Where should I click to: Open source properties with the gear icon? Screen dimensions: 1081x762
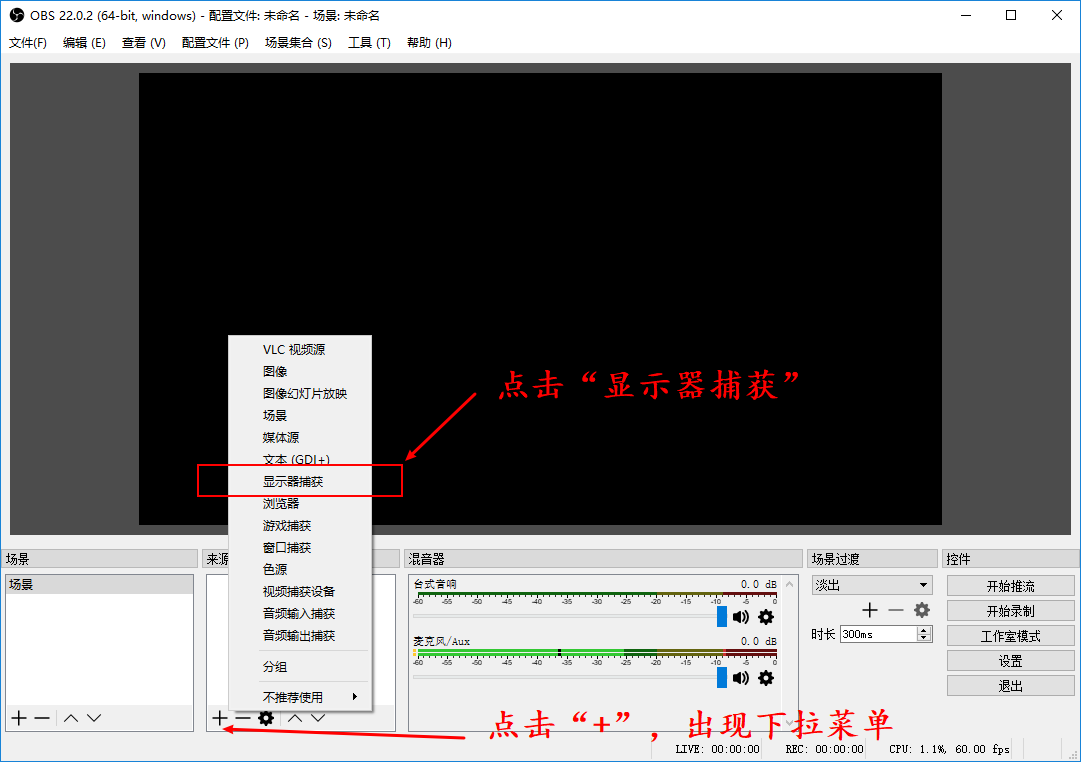pos(266,718)
